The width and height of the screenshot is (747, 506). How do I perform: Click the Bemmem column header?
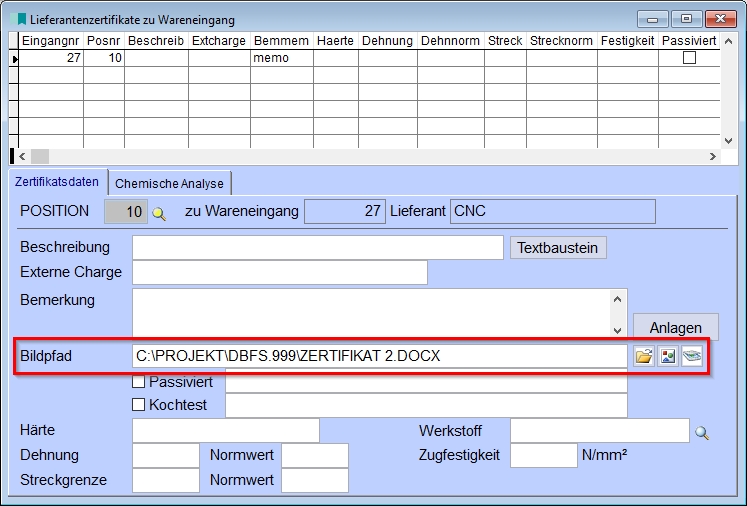pyautogui.click(x=282, y=41)
